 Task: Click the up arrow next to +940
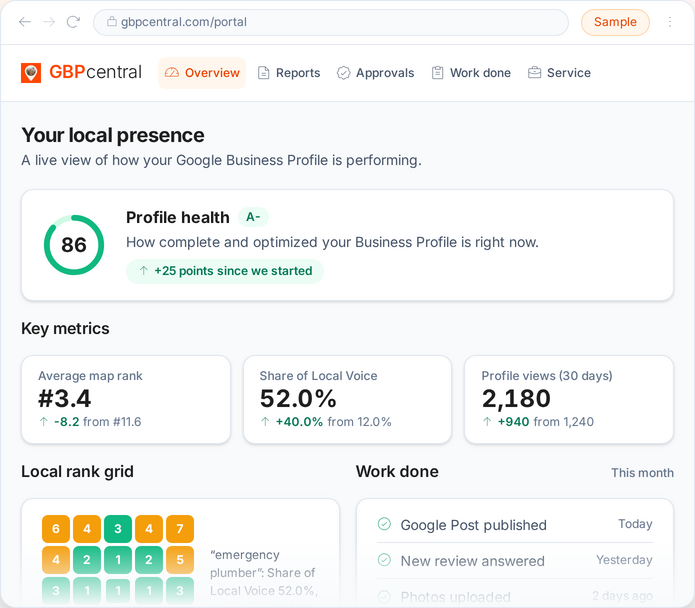pos(487,421)
